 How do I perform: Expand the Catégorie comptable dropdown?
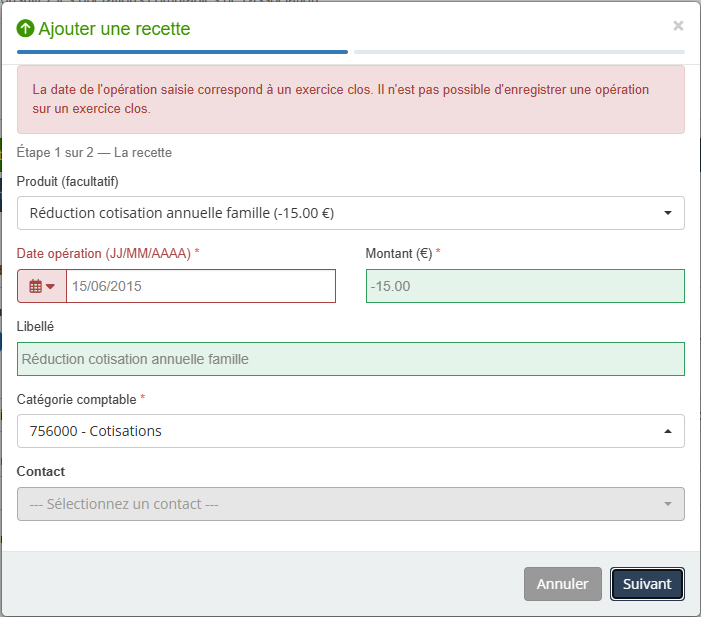pyautogui.click(x=350, y=431)
